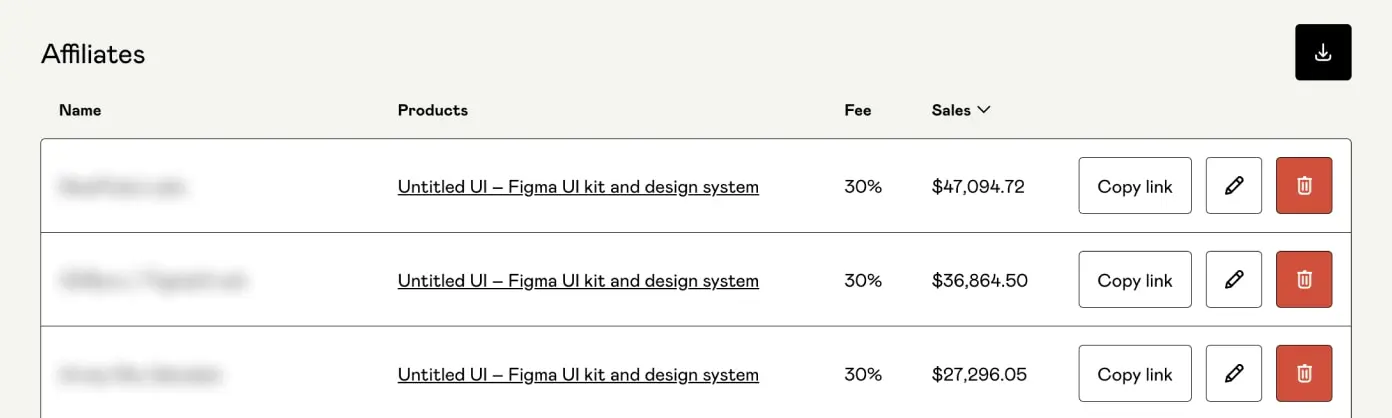Click the Name column header
The image size is (1392, 418).
click(x=80, y=110)
